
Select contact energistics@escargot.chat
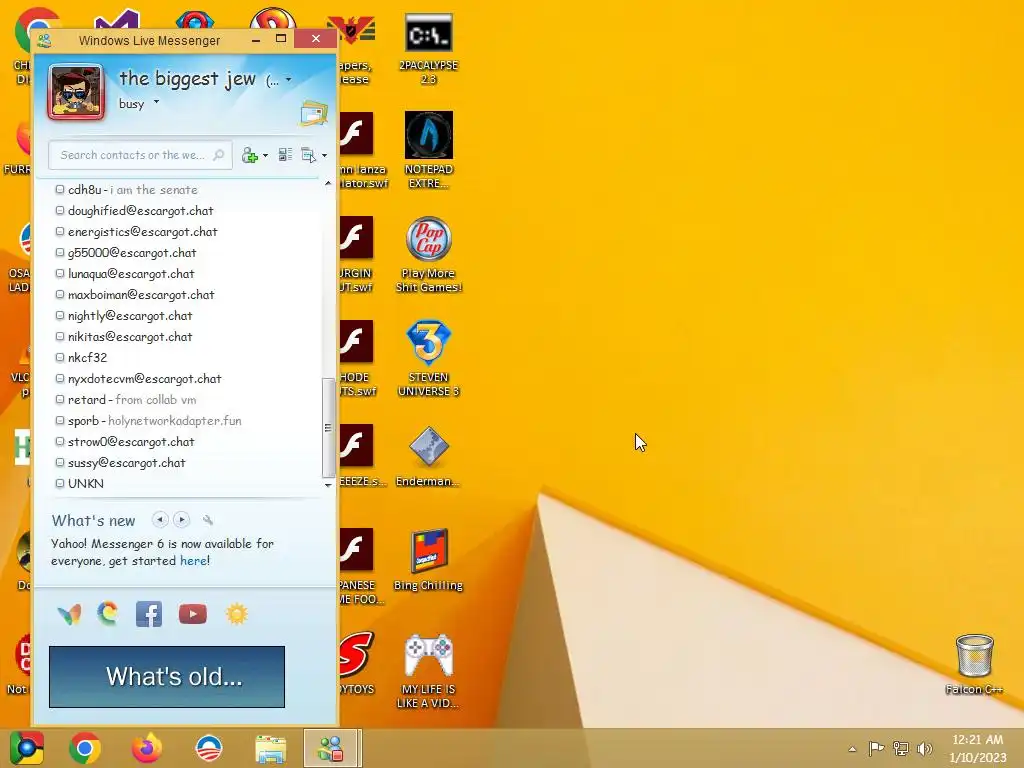pyautogui.click(x=136, y=232)
